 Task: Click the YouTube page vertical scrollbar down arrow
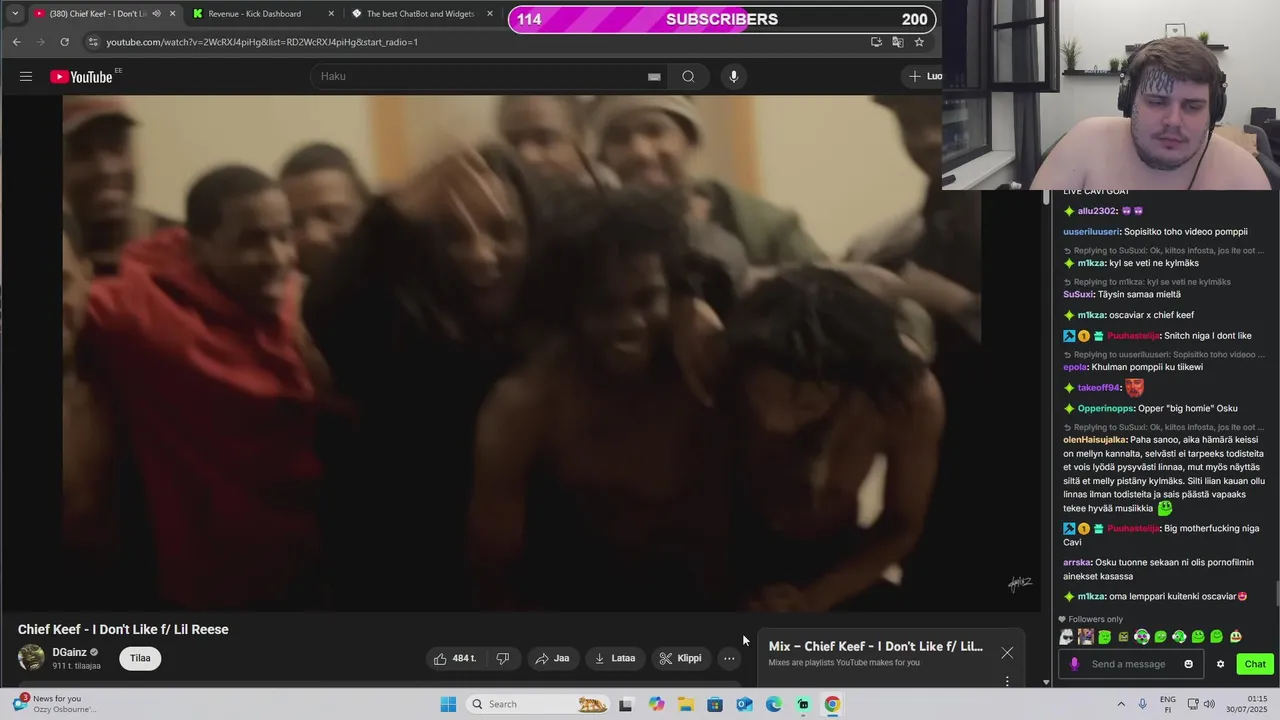1046,682
